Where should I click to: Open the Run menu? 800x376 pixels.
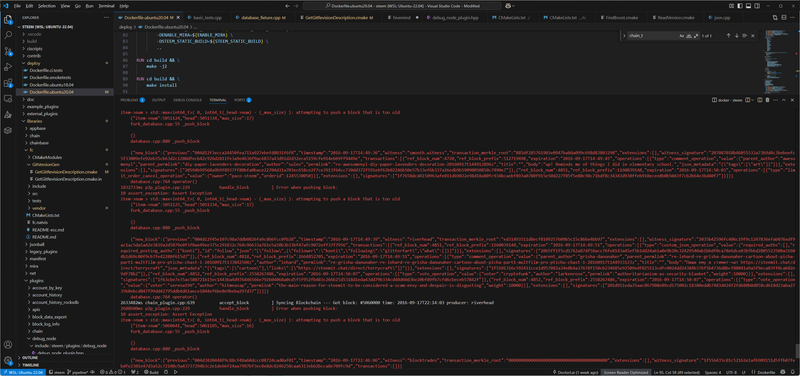(90, 6)
